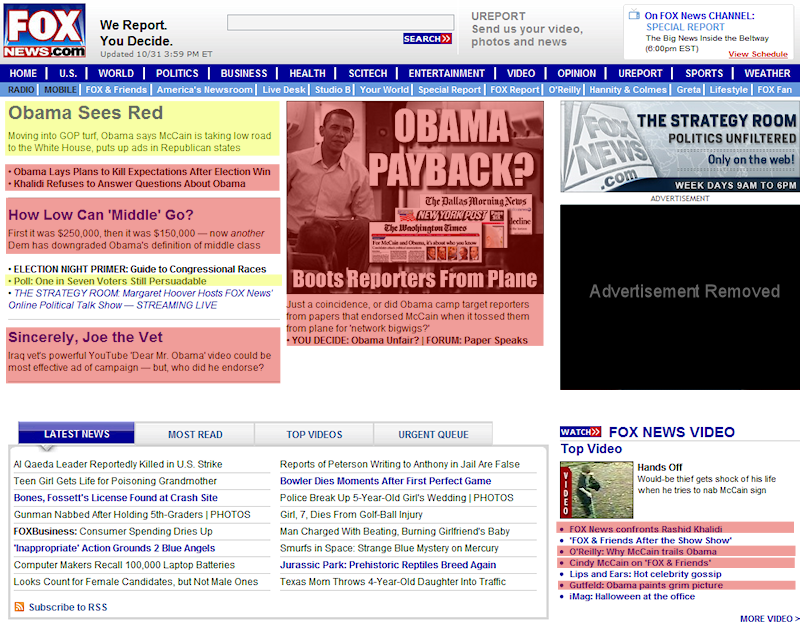Return to HOME in main navigation
800x626 pixels.
click(23, 73)
